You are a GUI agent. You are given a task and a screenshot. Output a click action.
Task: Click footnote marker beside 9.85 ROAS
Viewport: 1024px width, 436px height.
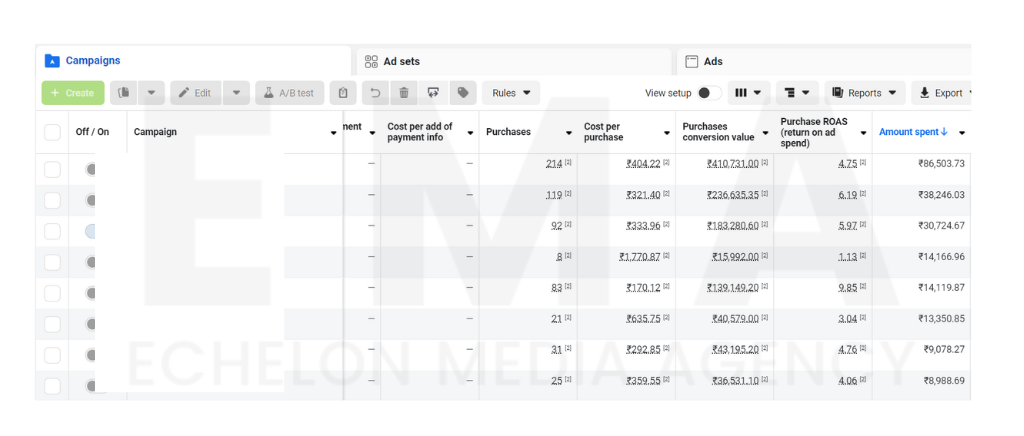863,286
